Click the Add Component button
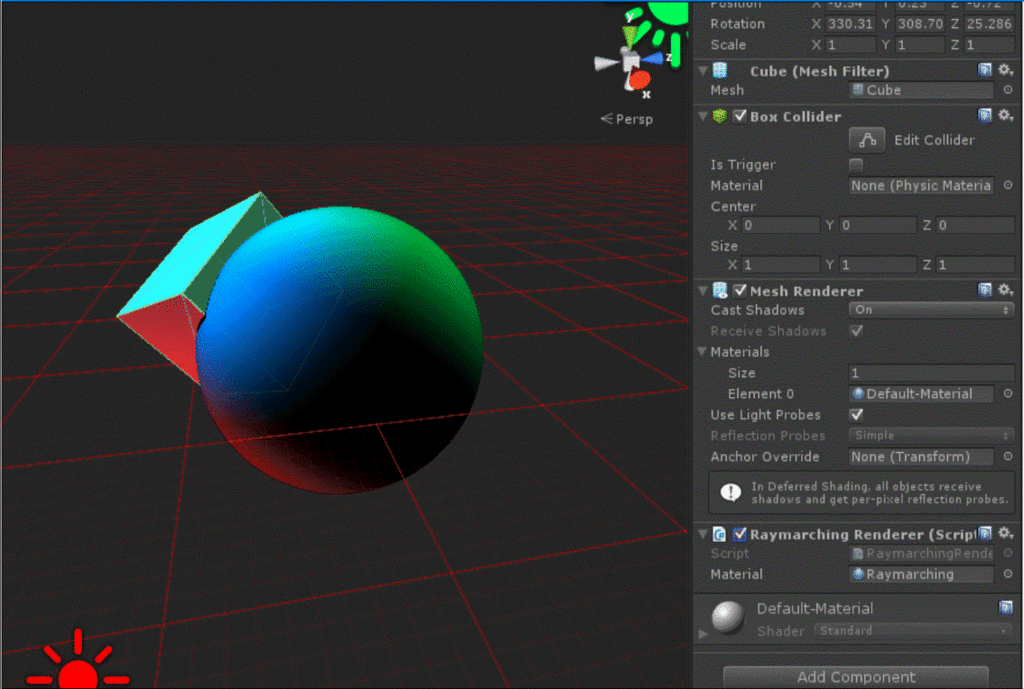Image resolution: width=1024 pixels, height=689 pixels. (x=856, y=677)
